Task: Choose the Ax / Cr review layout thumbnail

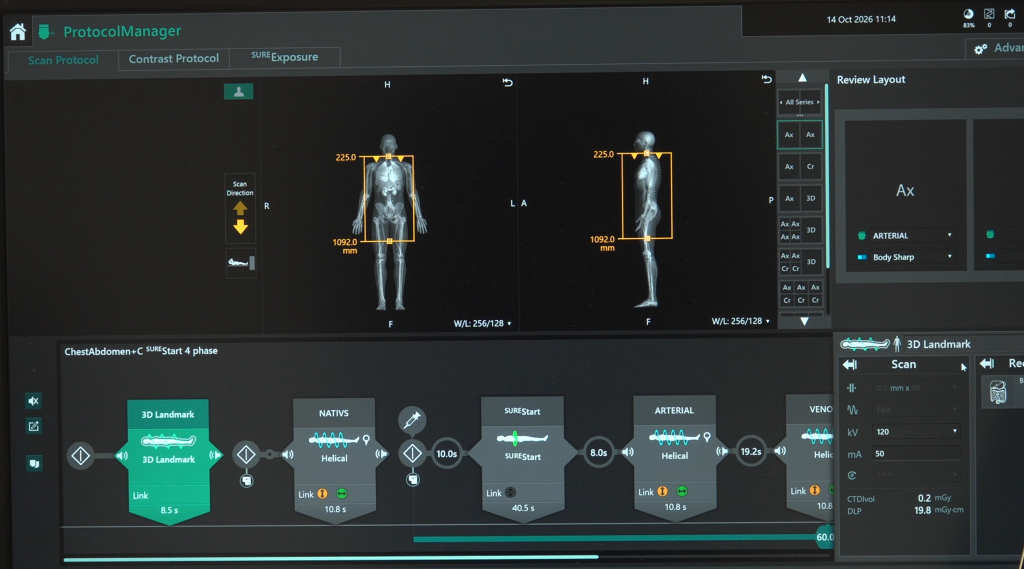Action: coord(799,167)
